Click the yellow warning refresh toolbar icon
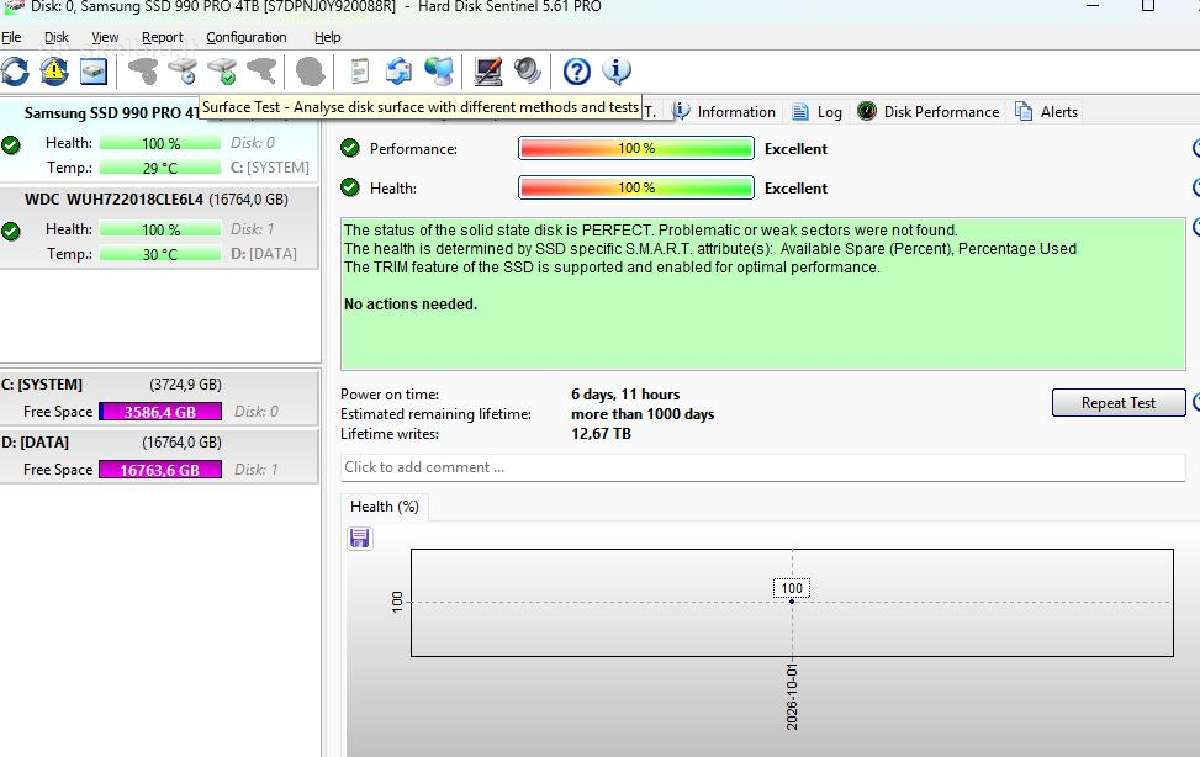Image resolution: width=1200 pixels, height=757 pixels. pos(54,71)
